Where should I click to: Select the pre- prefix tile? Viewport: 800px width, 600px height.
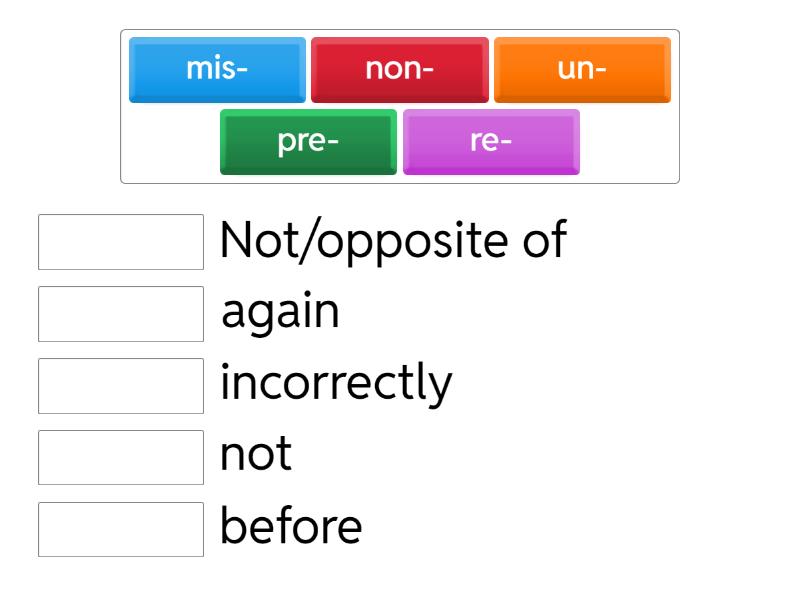click(307, 142)
